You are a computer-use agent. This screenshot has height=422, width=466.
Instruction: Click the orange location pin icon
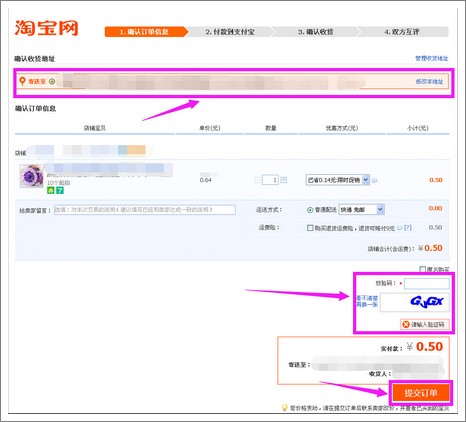pos(22,81)
